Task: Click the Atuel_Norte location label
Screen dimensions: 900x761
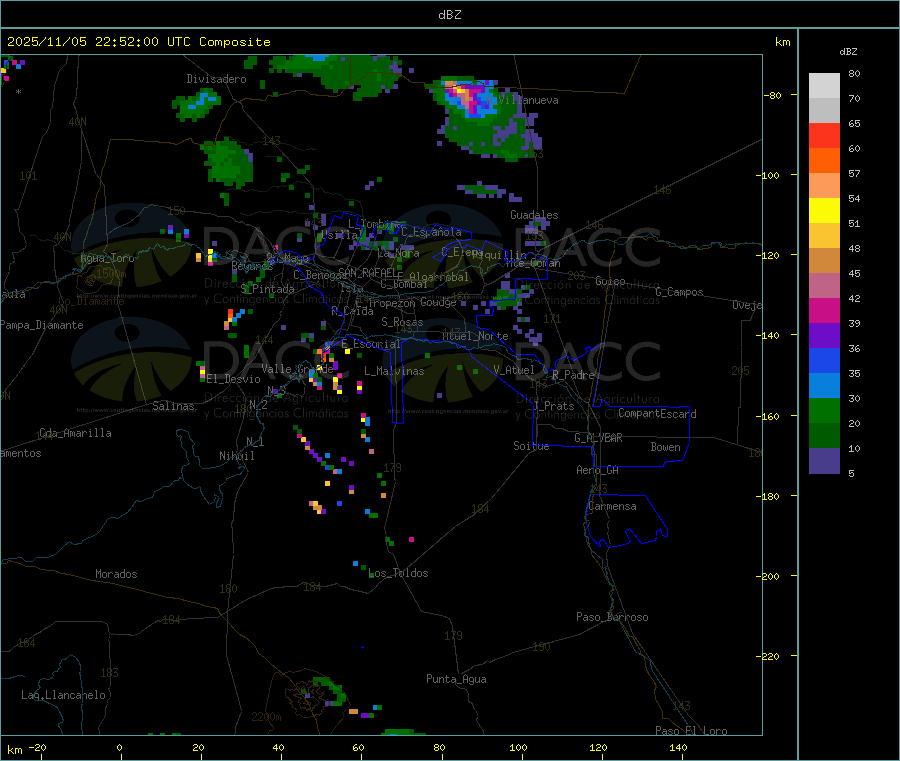Action: pos(475,336)
